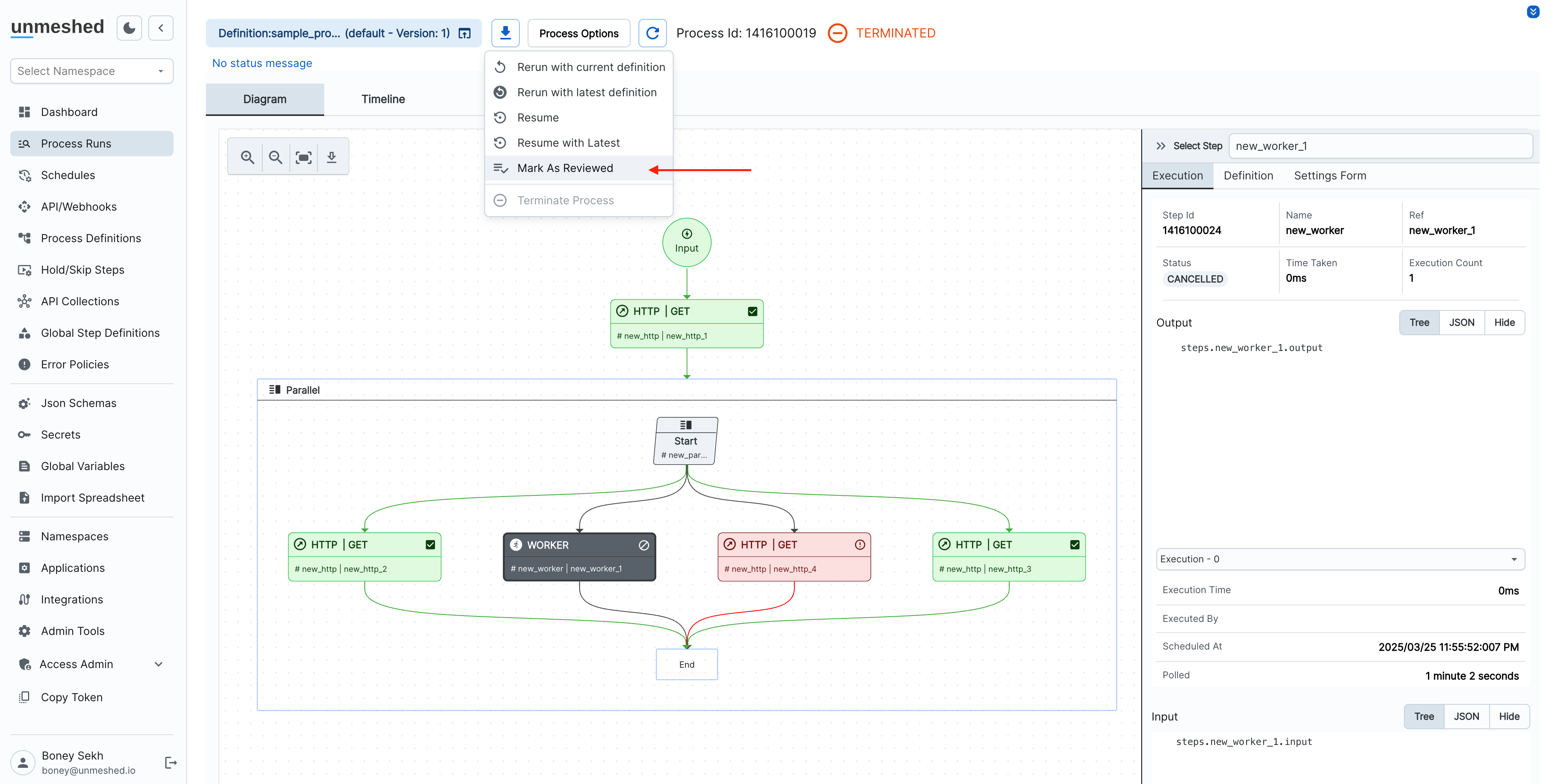Collapse the sidebar with the chevron

pos(161,28)
